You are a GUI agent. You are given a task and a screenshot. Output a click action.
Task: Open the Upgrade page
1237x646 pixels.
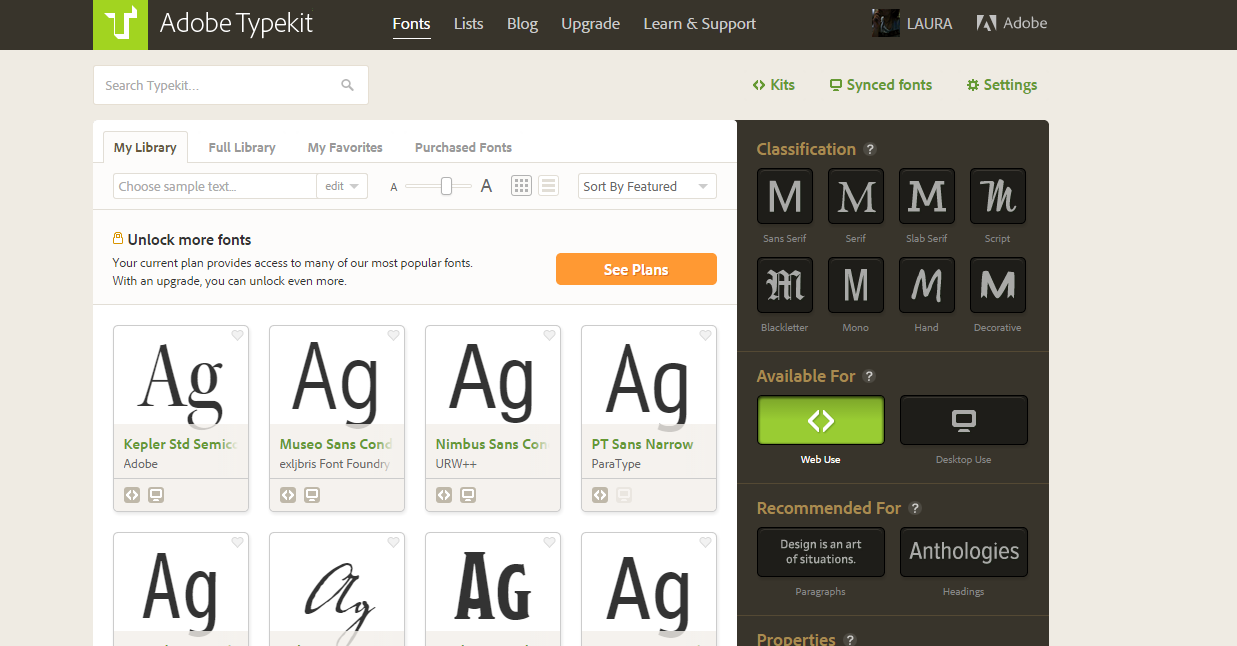tap(590, 23)
